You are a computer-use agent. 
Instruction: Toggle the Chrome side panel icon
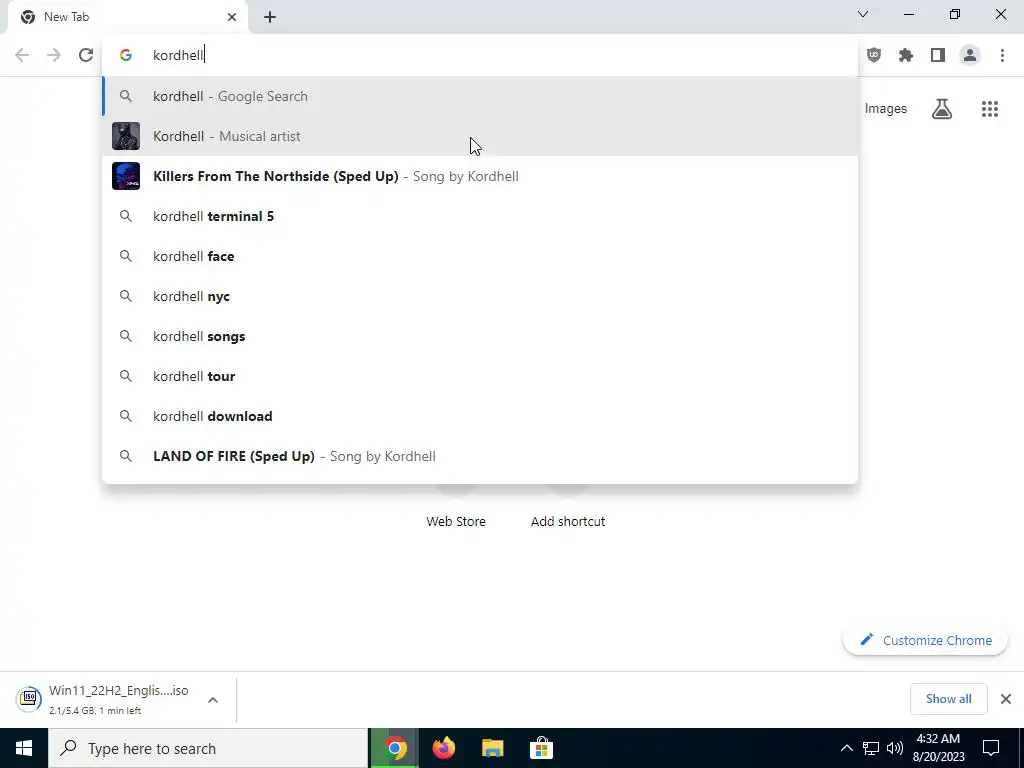[938, 55]
